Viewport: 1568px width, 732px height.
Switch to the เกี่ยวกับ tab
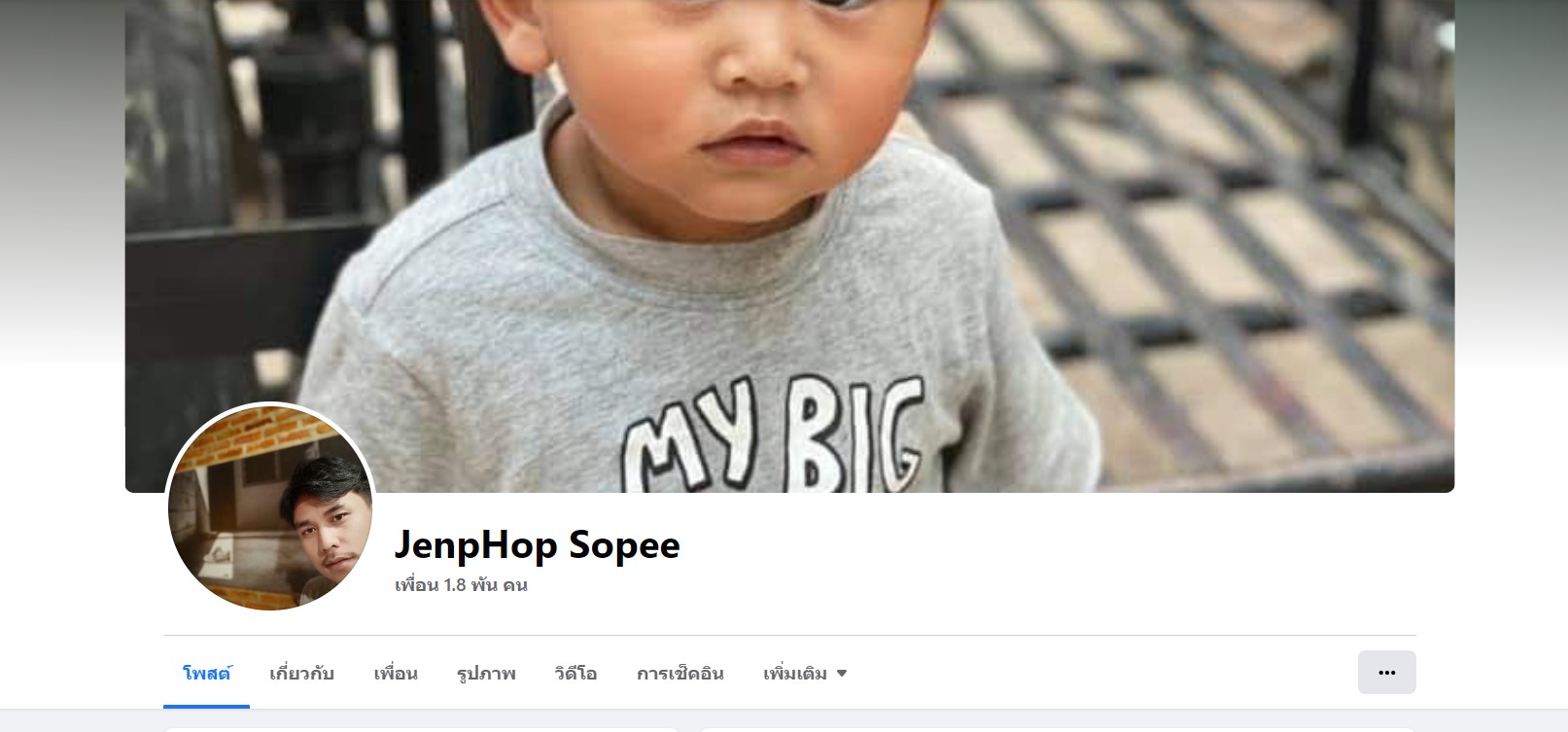click(x=301, y=673)
